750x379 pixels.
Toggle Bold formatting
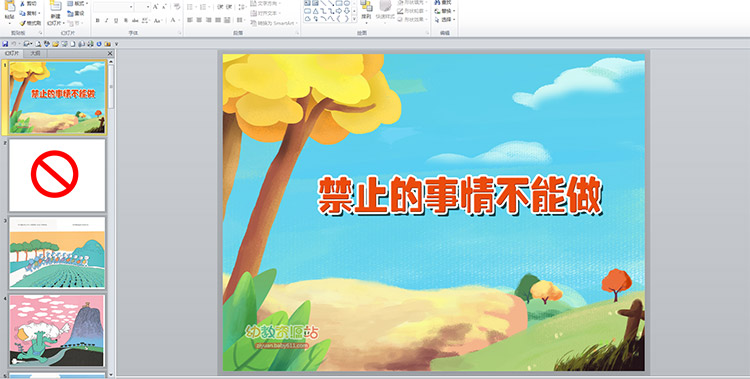(x=98, y=21)
